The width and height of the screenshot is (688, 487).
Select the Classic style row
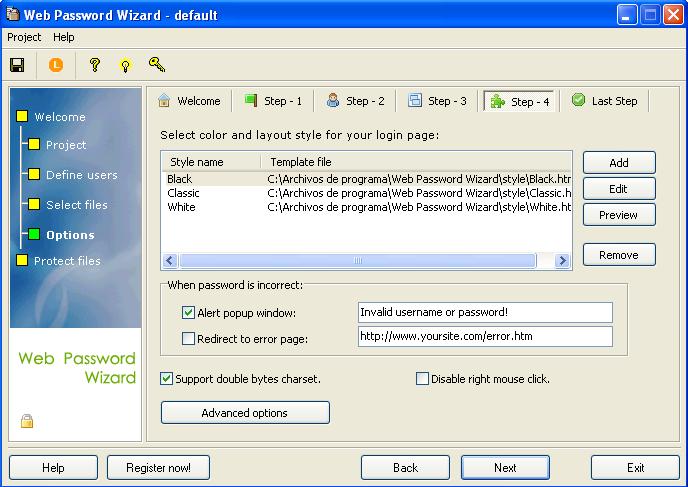point(366,193)
